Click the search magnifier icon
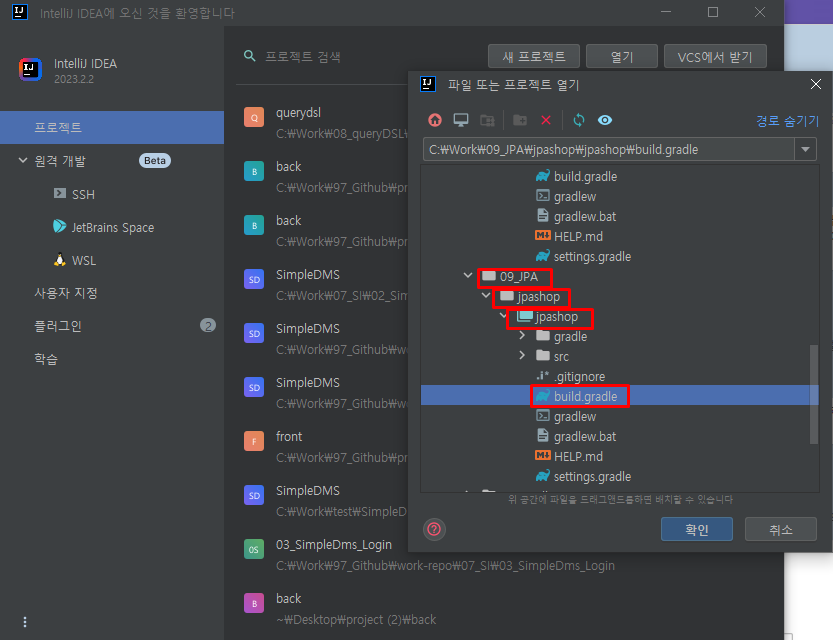This screenshot has height=640, width=833. [249, 56]
